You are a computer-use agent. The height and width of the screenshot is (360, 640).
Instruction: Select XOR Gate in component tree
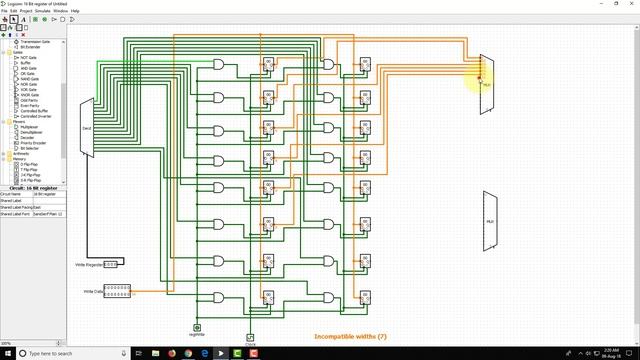[28, 89]
